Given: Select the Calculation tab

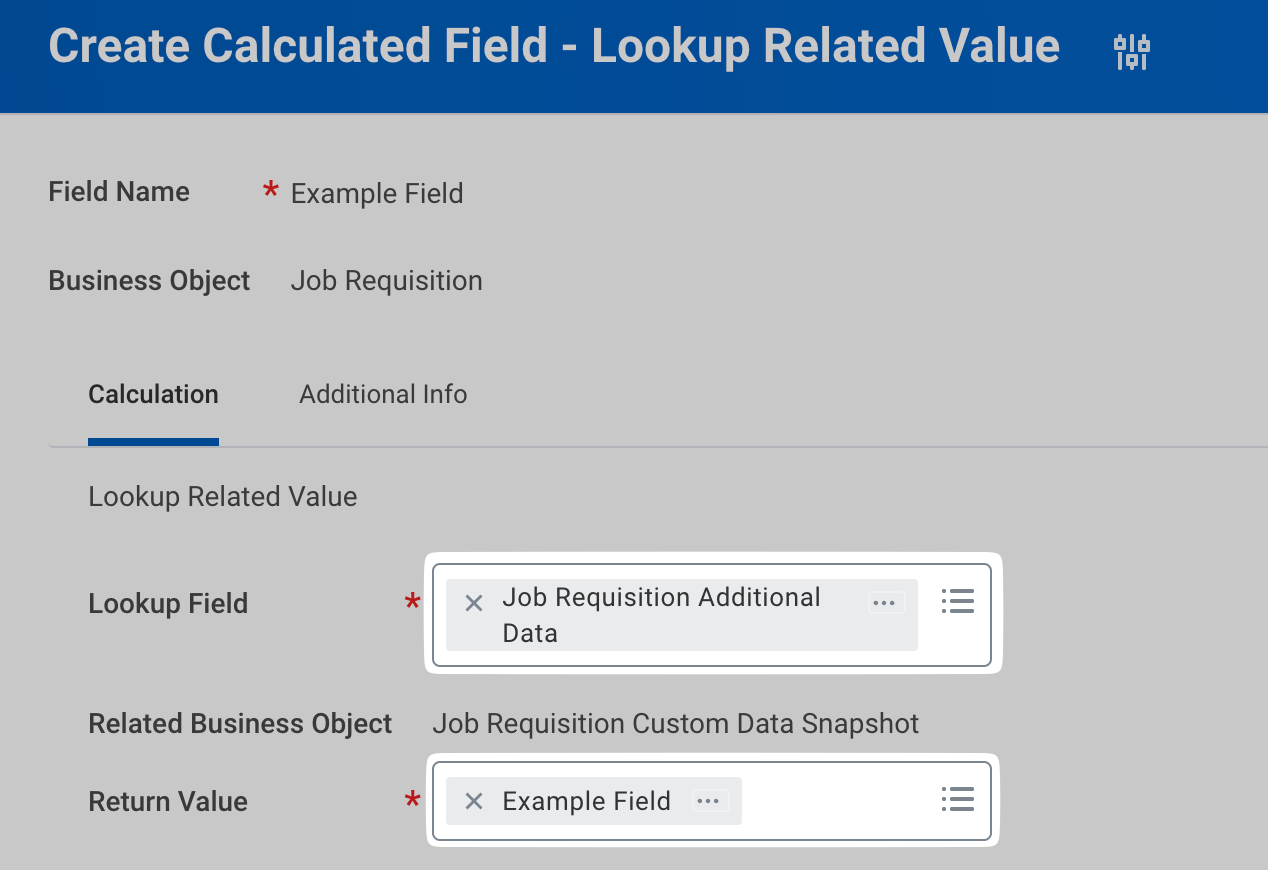Looking at the screenshot, I should tap(153, 394).
